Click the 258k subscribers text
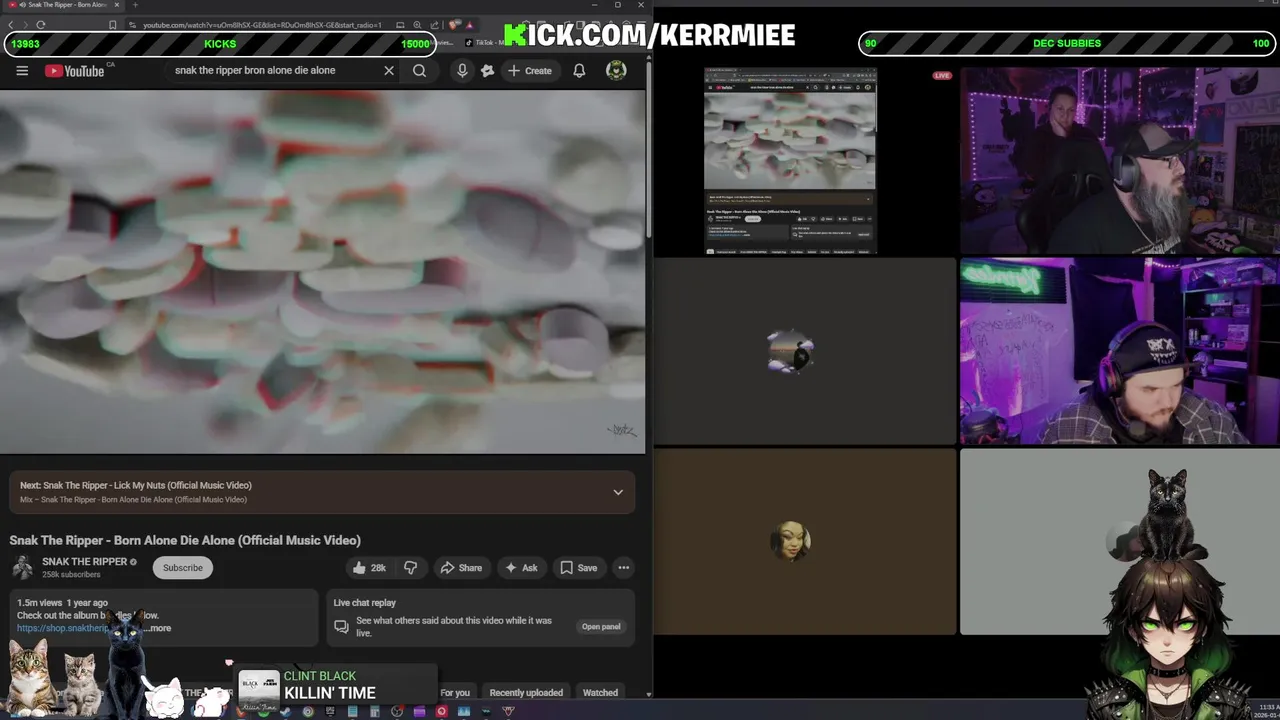 71,575
